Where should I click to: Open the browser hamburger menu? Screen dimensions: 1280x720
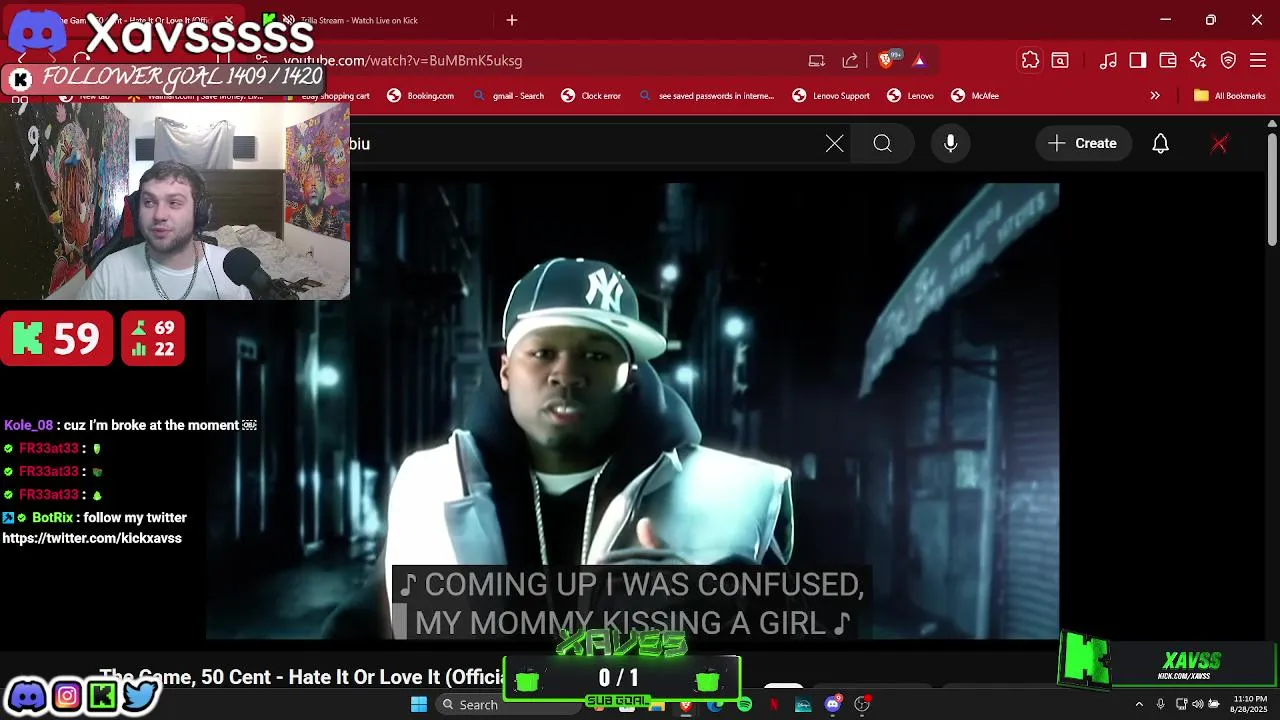click(1258, 60)
